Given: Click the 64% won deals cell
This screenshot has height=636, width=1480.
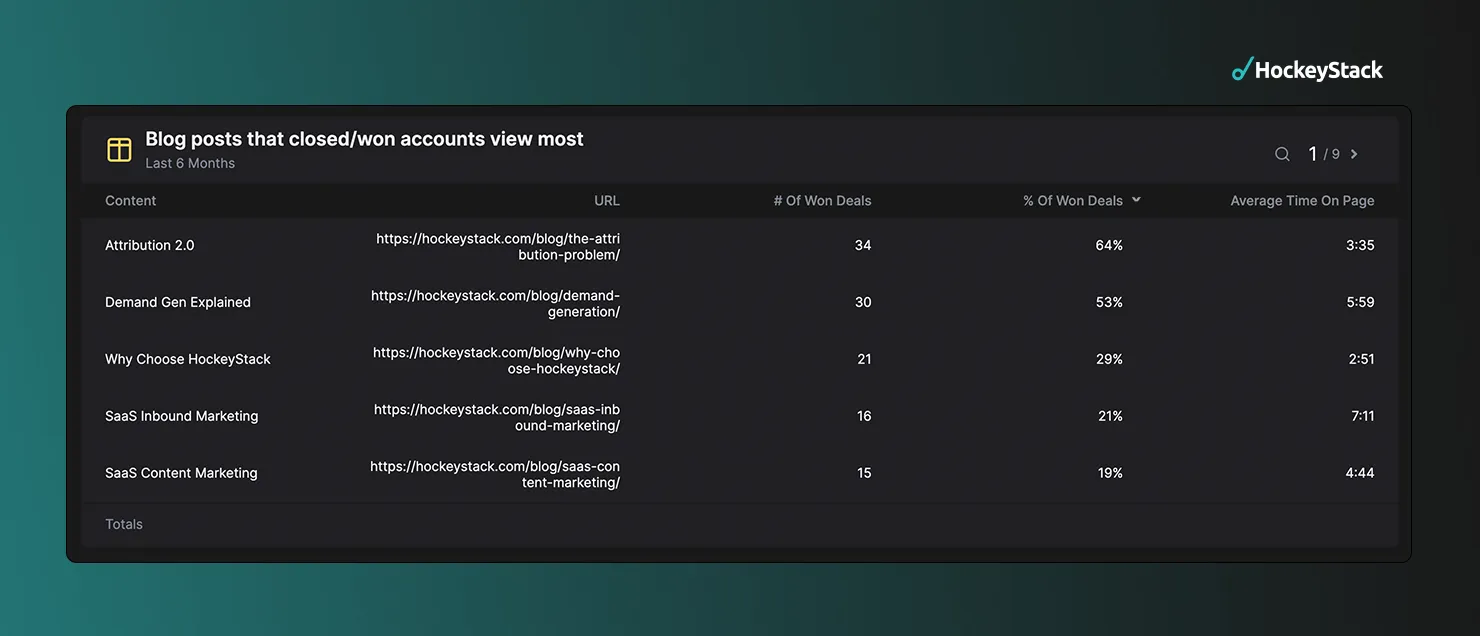Looking at the screenshot, I should coord(1109,245).
